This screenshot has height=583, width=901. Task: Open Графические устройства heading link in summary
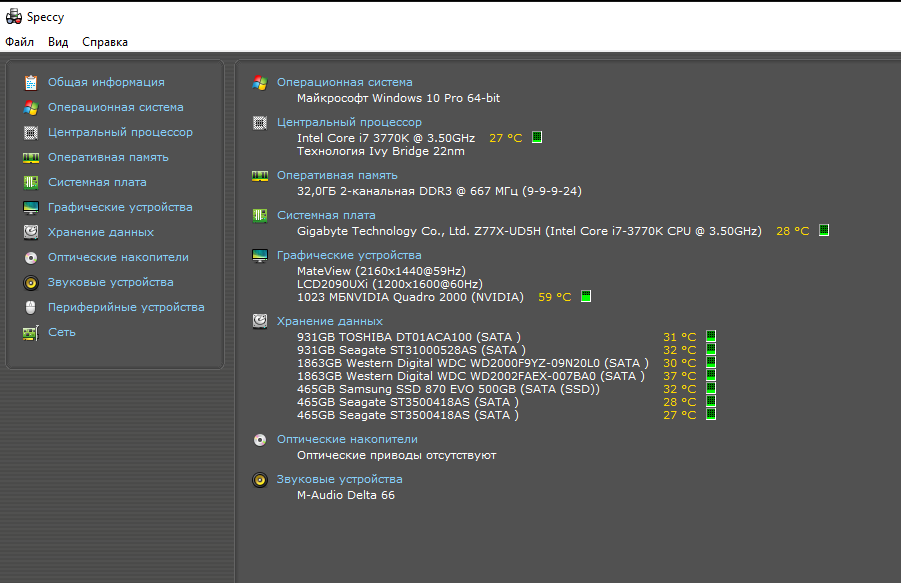[349, 255]
